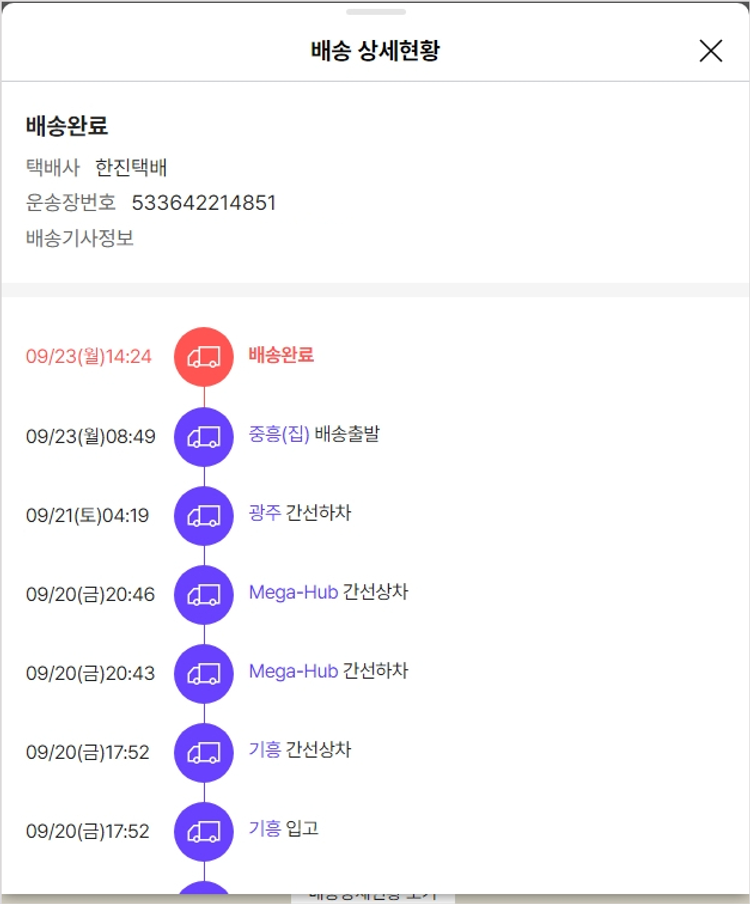Image resolution: width=750 pixels, height=904 pixels.
Task: Click the 광주 location link
Action: tap(265, 513)
